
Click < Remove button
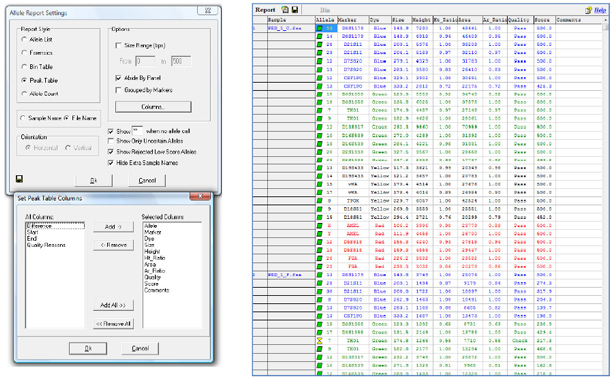(x=113, y=245)
